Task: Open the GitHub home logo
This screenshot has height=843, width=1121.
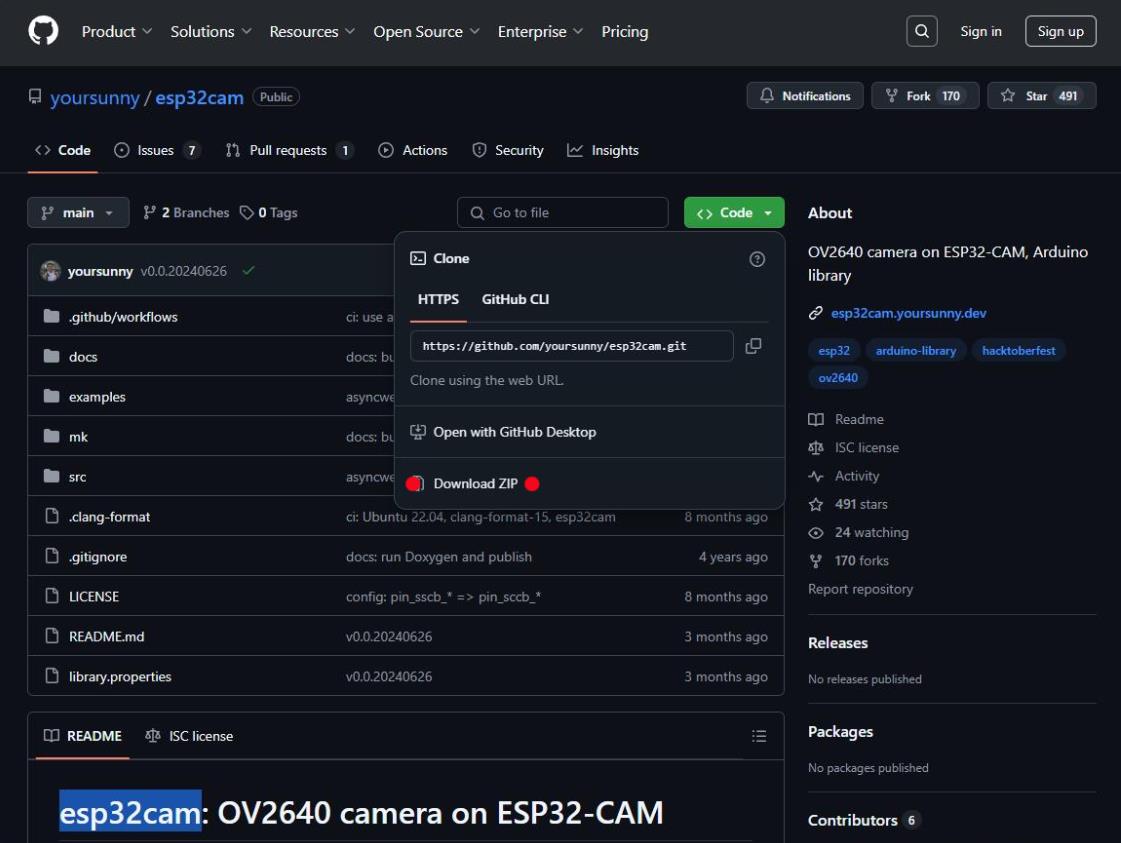Action: tap(43, 31)
